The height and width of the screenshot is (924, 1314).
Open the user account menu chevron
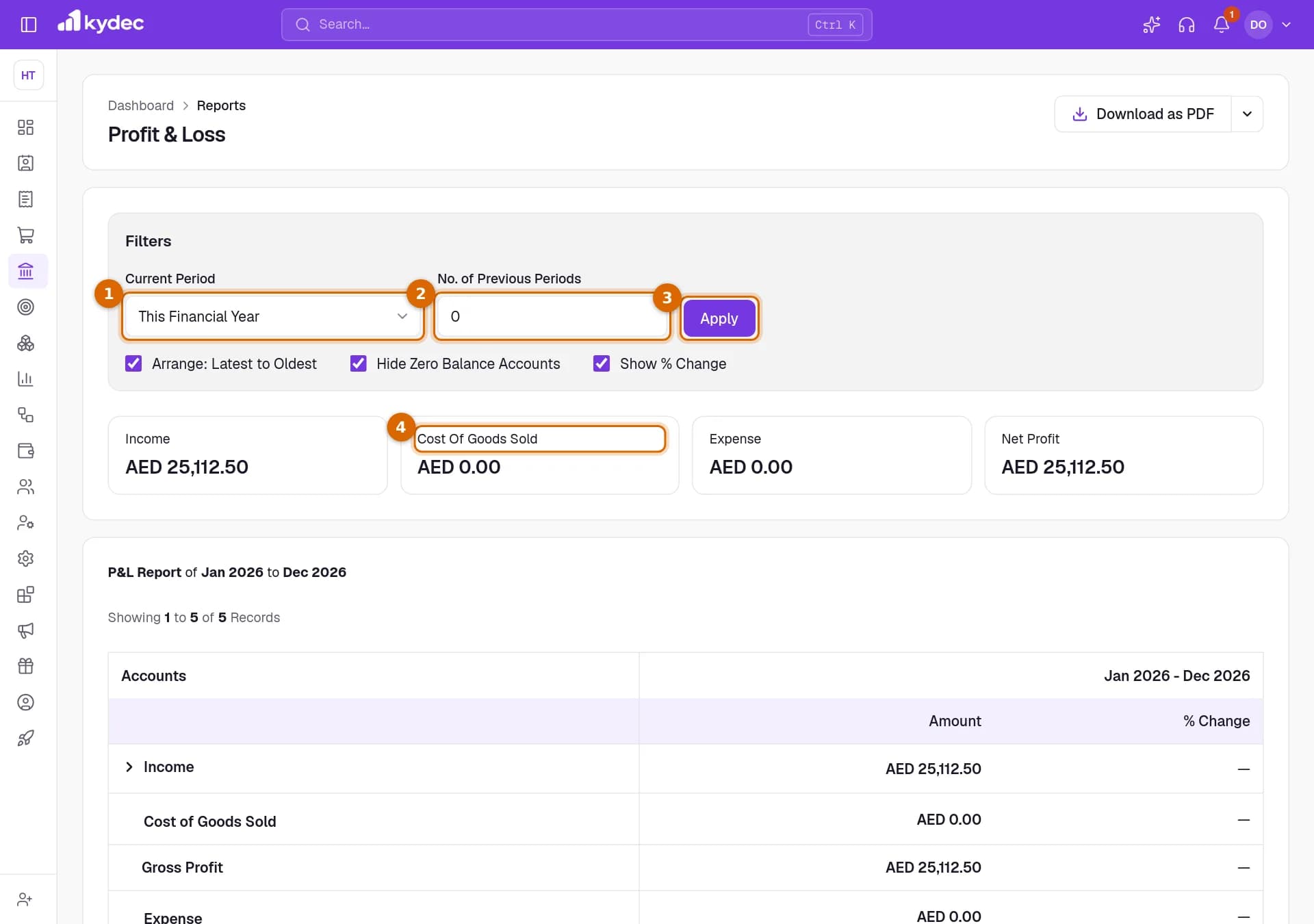1286,25
